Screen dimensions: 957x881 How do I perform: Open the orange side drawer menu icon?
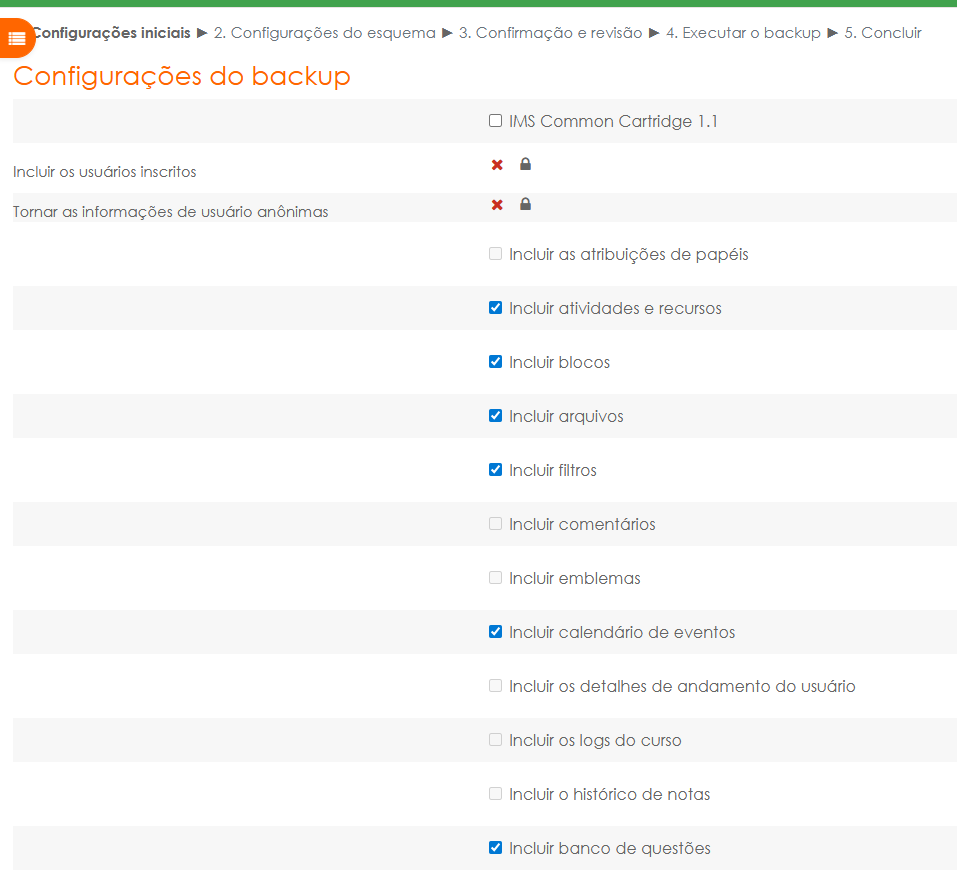pyautogui.click(x=16, y=38)
